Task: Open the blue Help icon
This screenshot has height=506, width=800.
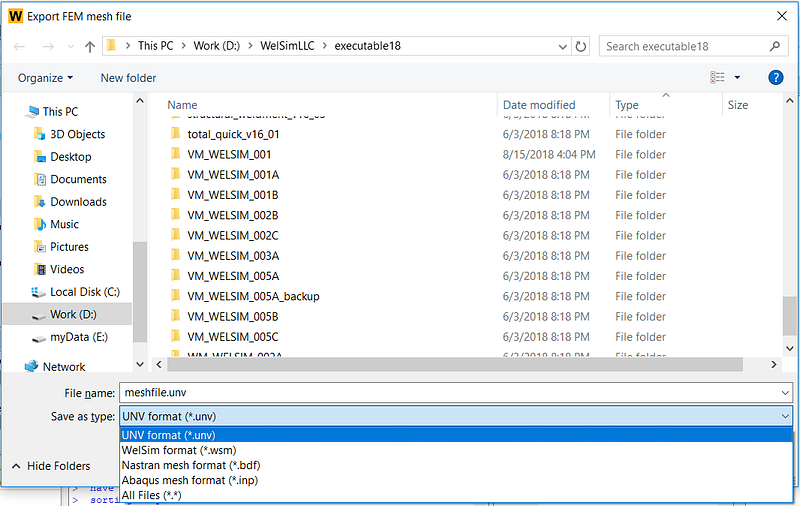Action: point(776,78)
